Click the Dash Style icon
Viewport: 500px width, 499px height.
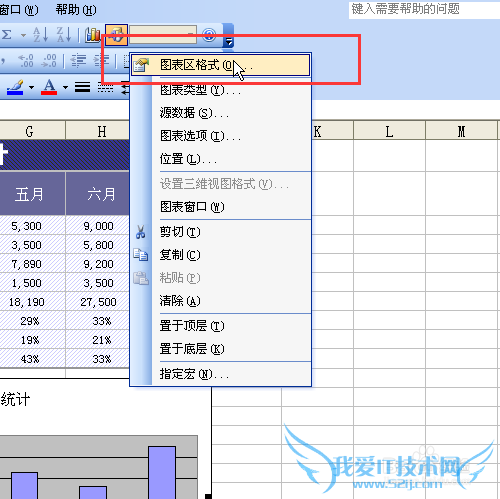coord(105,87)
